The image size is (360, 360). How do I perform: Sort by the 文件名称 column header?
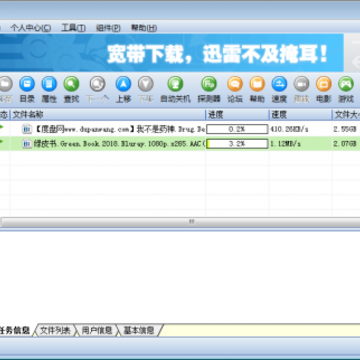[108, 115]
